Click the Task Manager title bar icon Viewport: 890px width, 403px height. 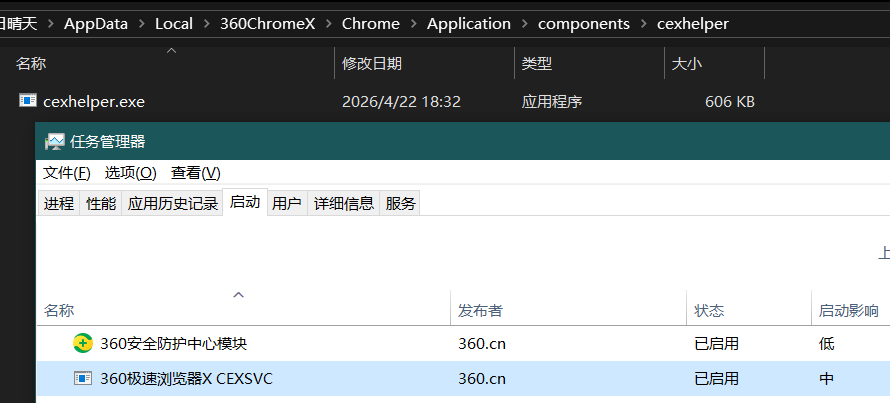tap(55, 141)
